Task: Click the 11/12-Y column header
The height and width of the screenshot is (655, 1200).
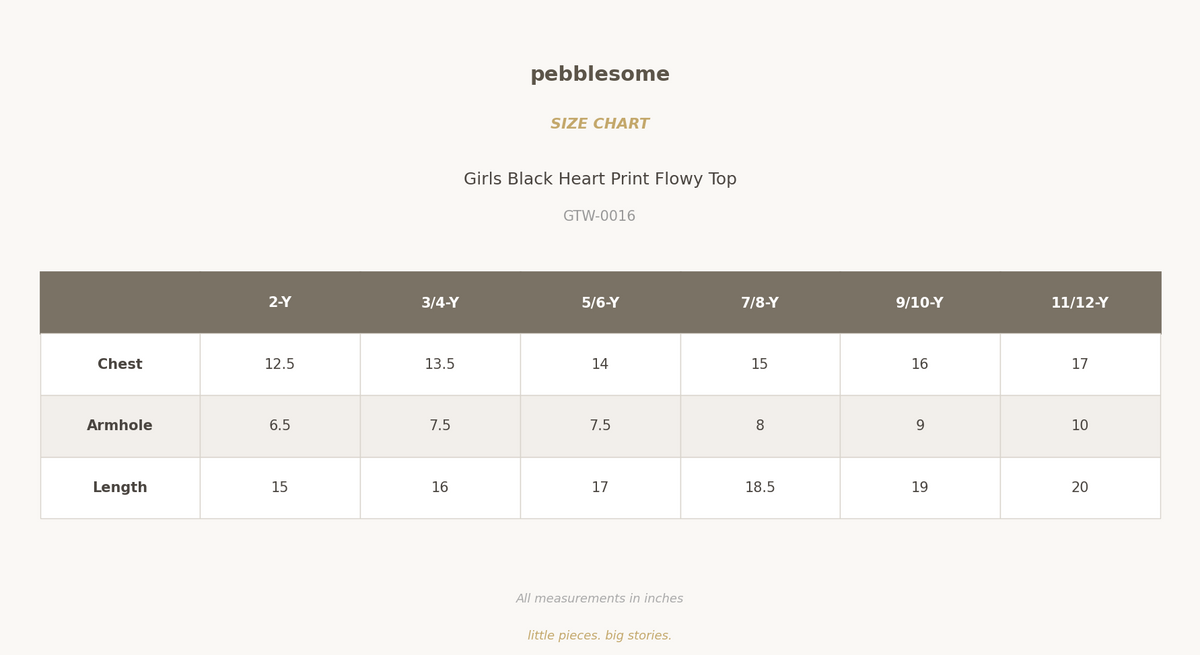Action: pos(1080,303)
